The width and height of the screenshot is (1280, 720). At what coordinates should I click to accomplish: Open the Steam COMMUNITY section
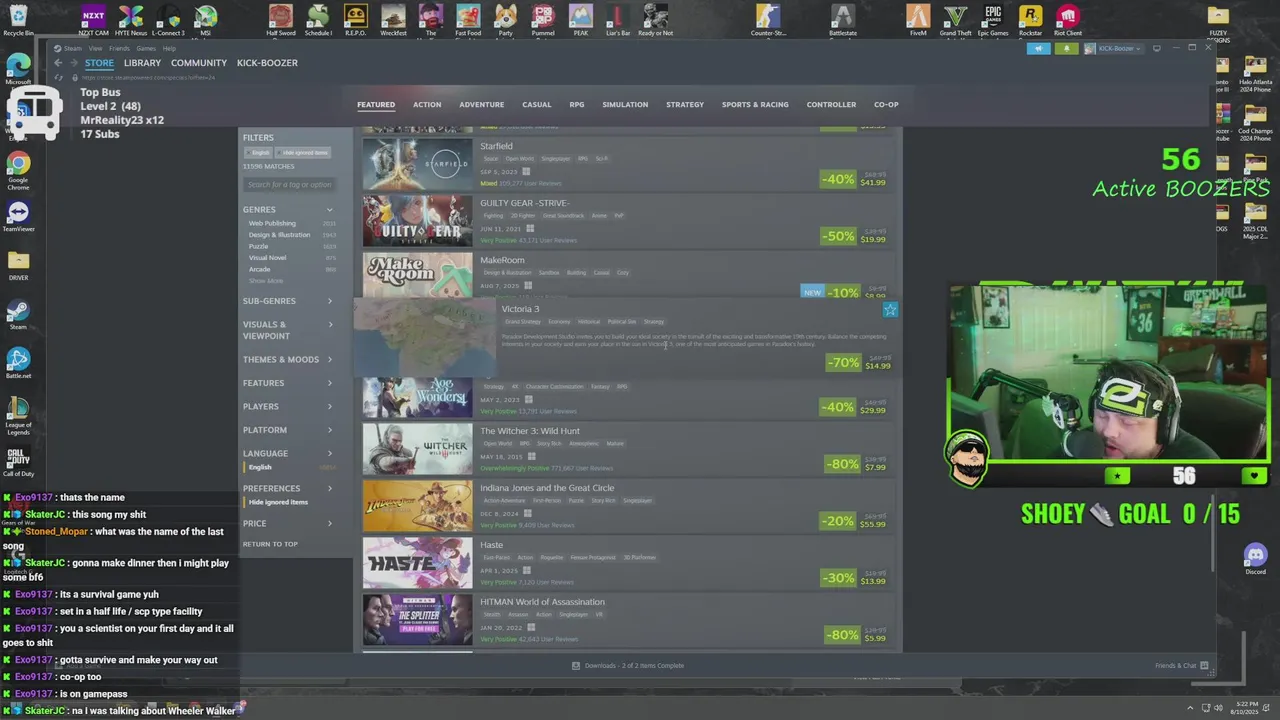coord(199,62)
